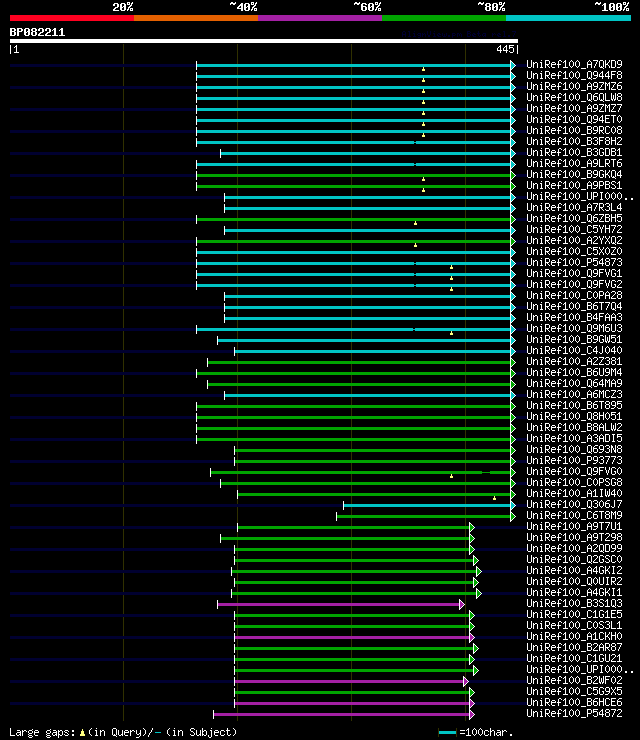
Task: Click the BP082211 query name
Action: [37, 32]
